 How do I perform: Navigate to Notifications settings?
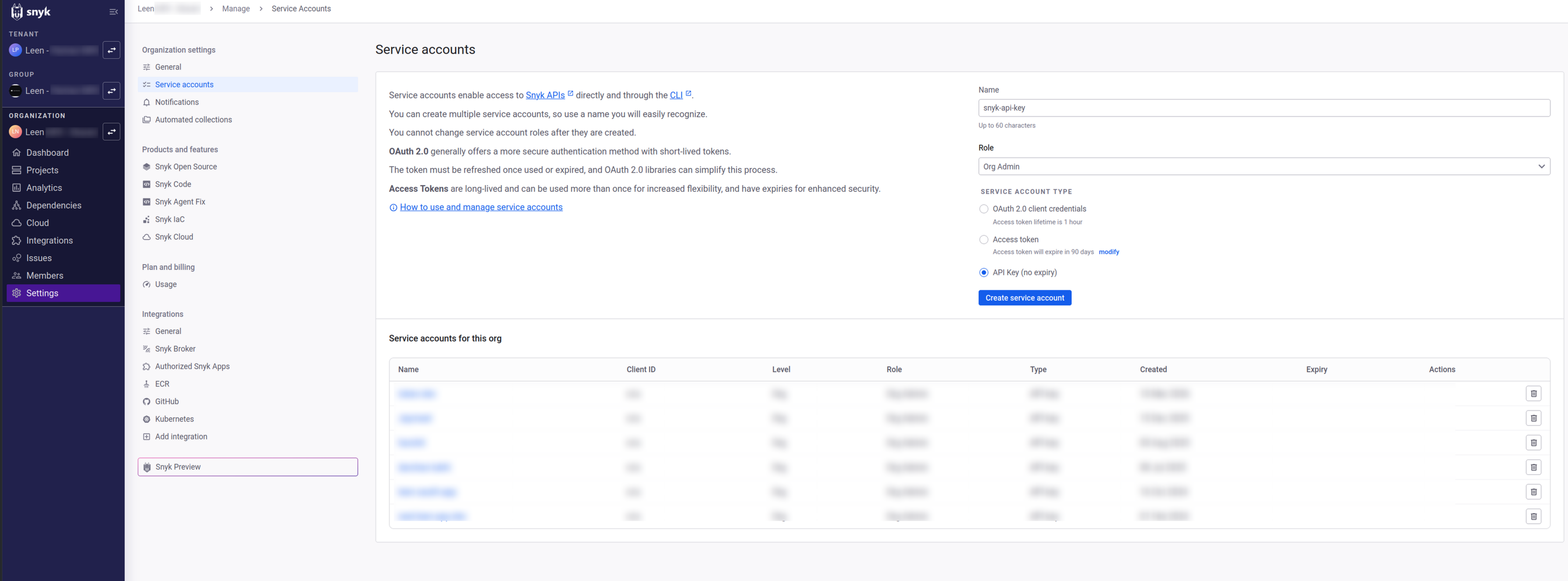point(177,102)
